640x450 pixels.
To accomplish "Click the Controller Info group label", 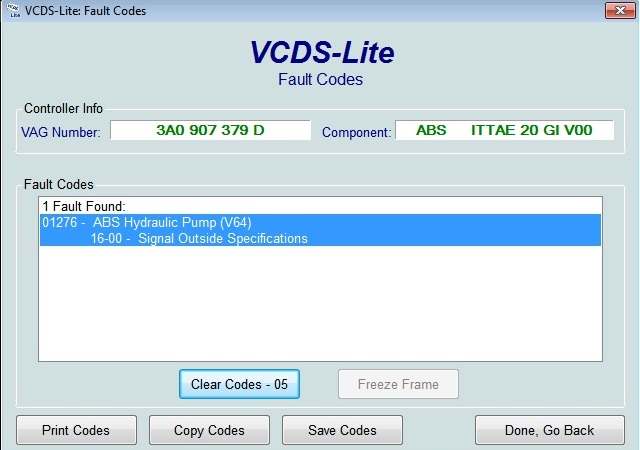I will coord(63,108).
